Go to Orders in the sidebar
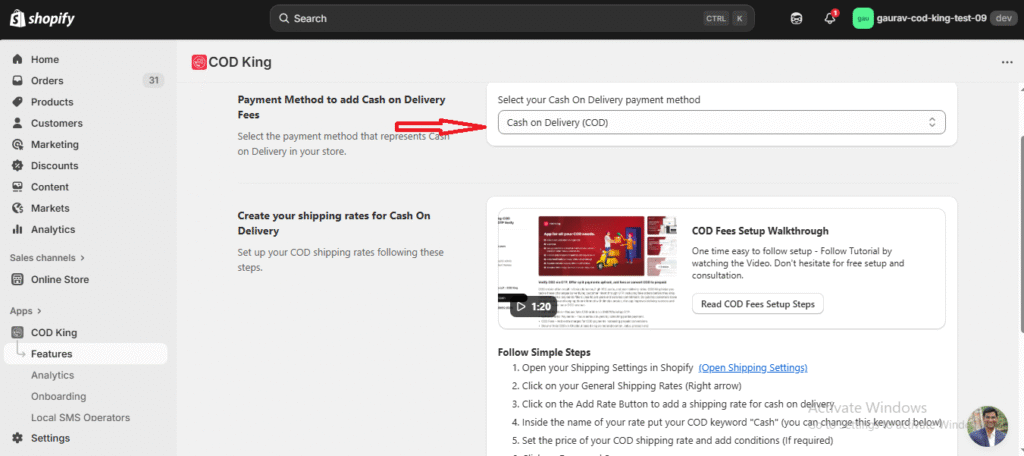This screenshot has width=1024, height=456. [x=47, y=81]
